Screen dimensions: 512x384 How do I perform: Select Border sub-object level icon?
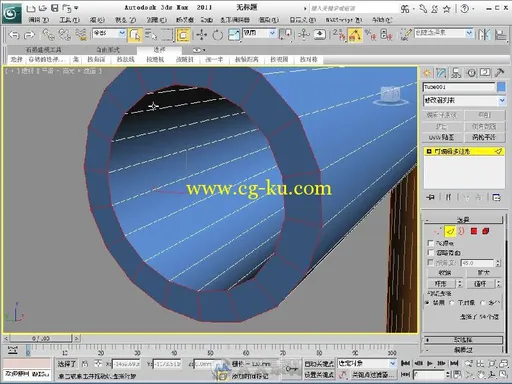462,231
